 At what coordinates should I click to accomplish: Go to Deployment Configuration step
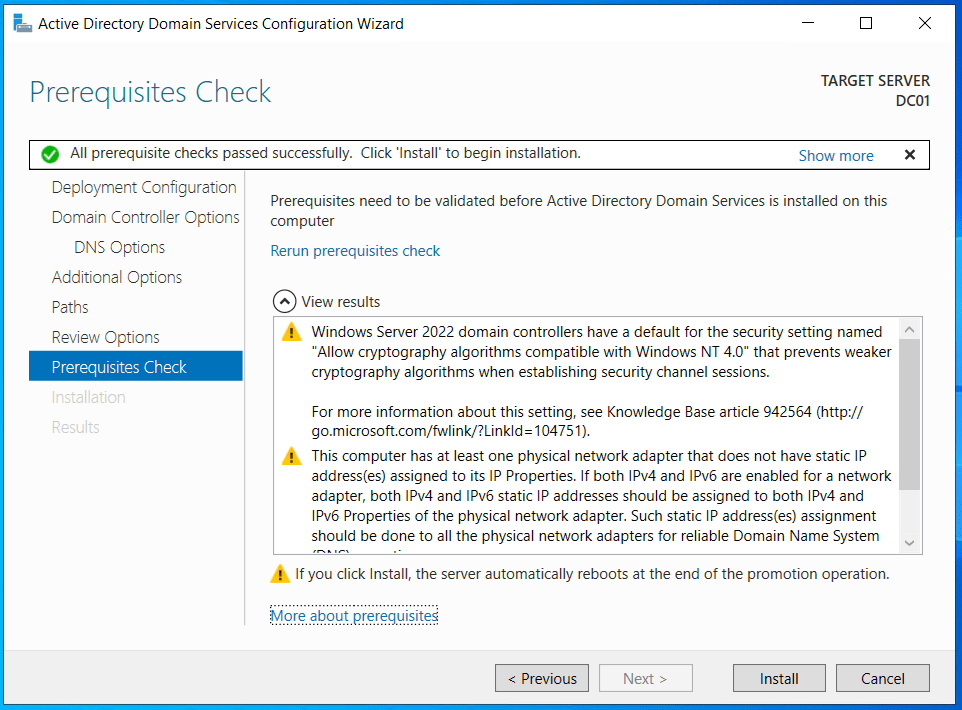[x=144, y=187]
